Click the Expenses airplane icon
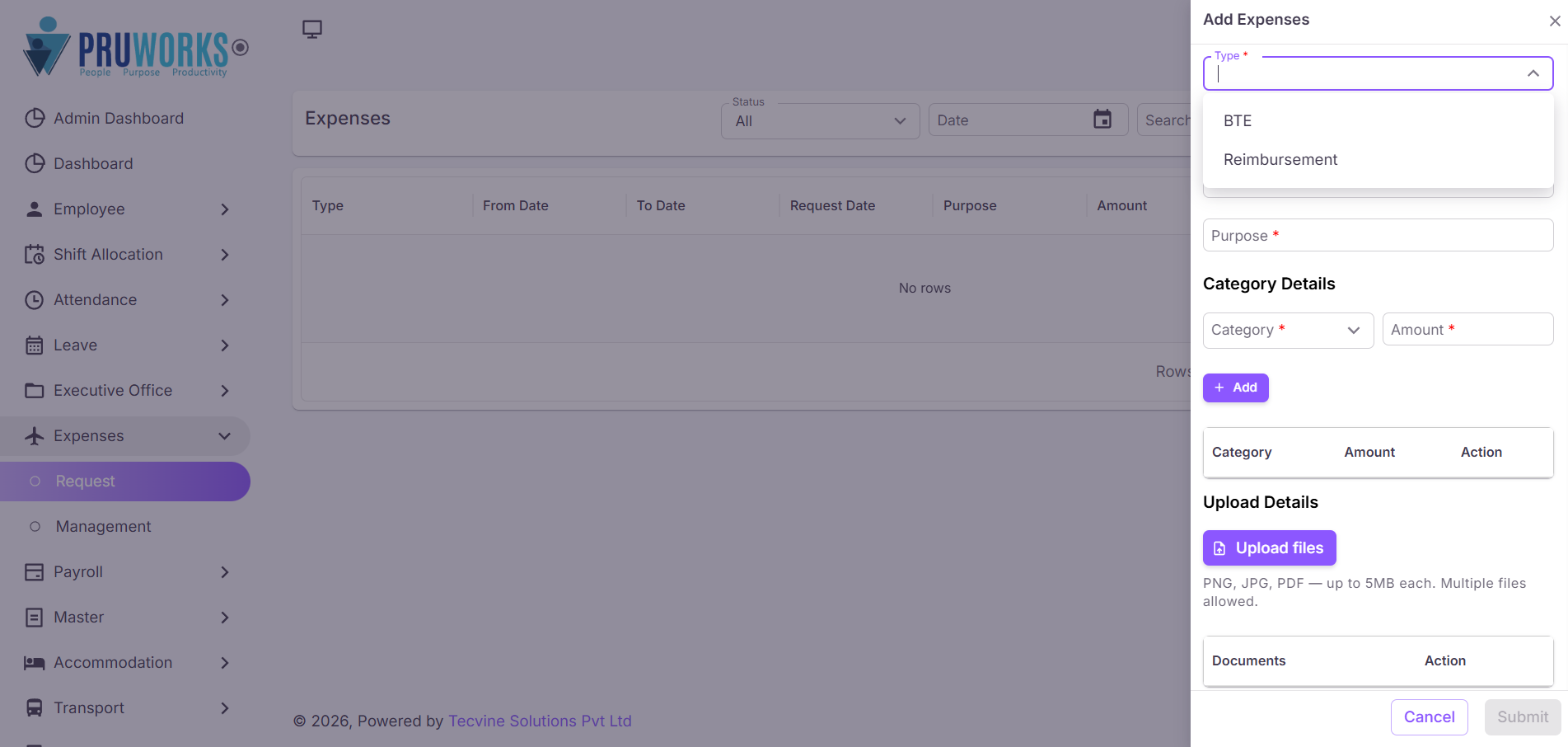Image resolution: width=1568 pixels, height=747 pixels. click(35, 435)
